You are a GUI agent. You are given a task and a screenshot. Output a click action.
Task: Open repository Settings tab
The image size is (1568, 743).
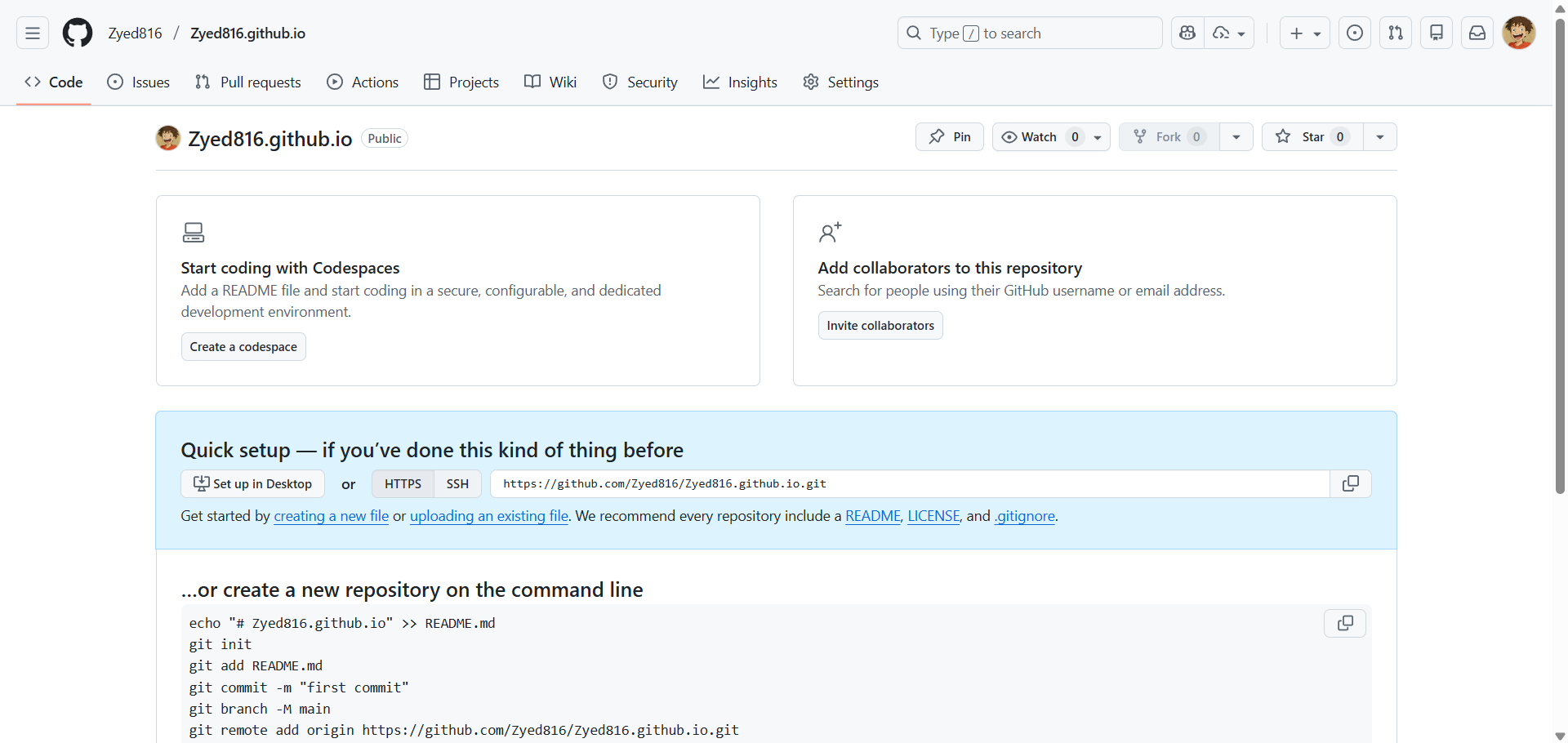841,82
